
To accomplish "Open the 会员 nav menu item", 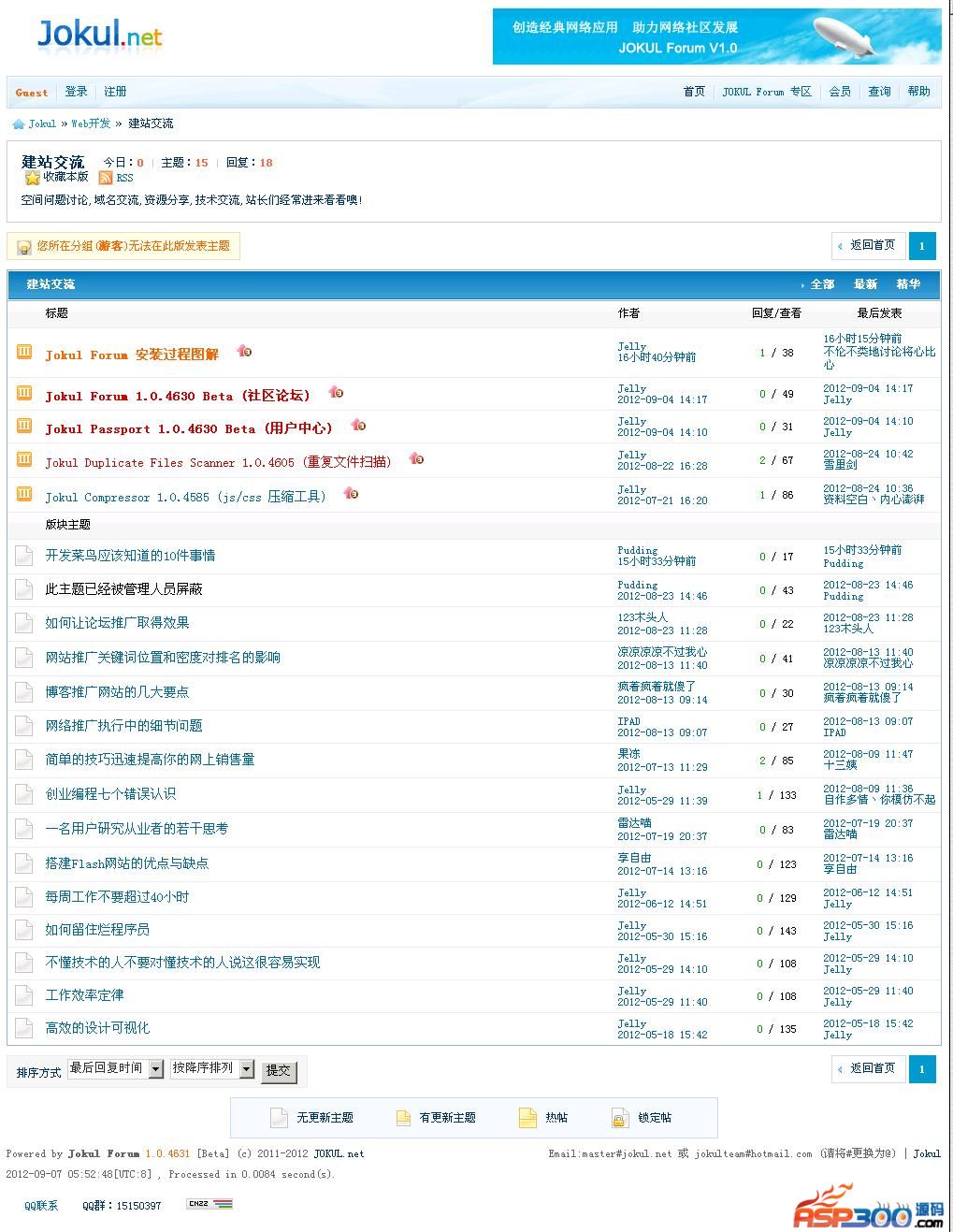I will pos(840,92).
